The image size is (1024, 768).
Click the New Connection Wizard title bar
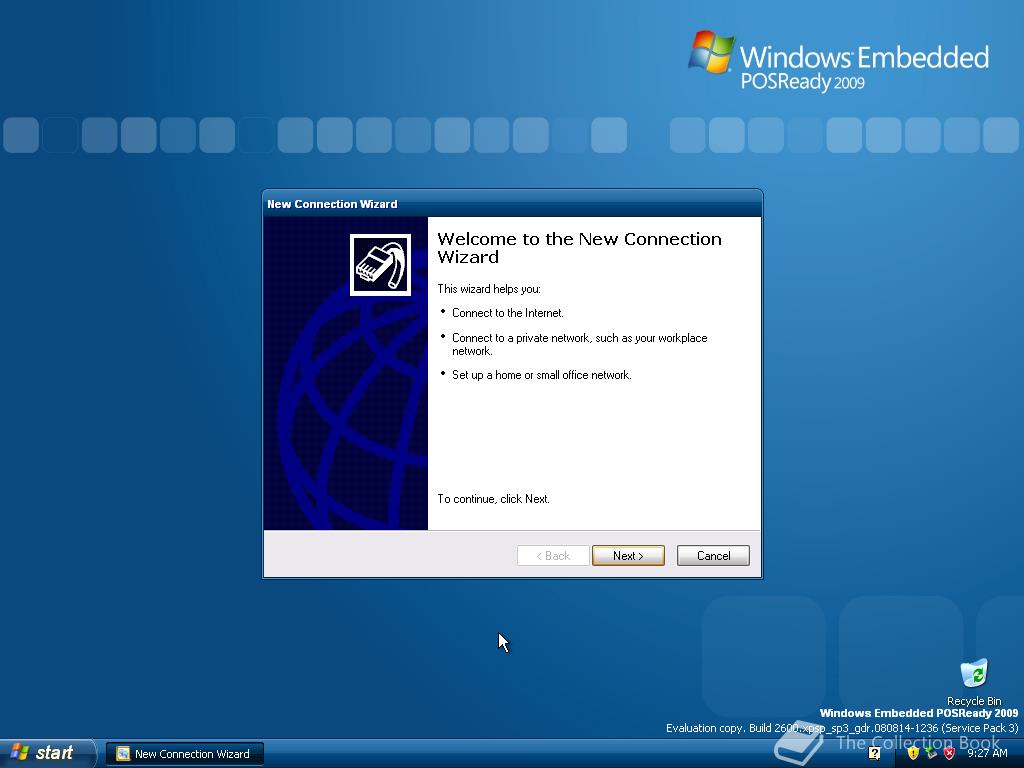coord(512,204)
